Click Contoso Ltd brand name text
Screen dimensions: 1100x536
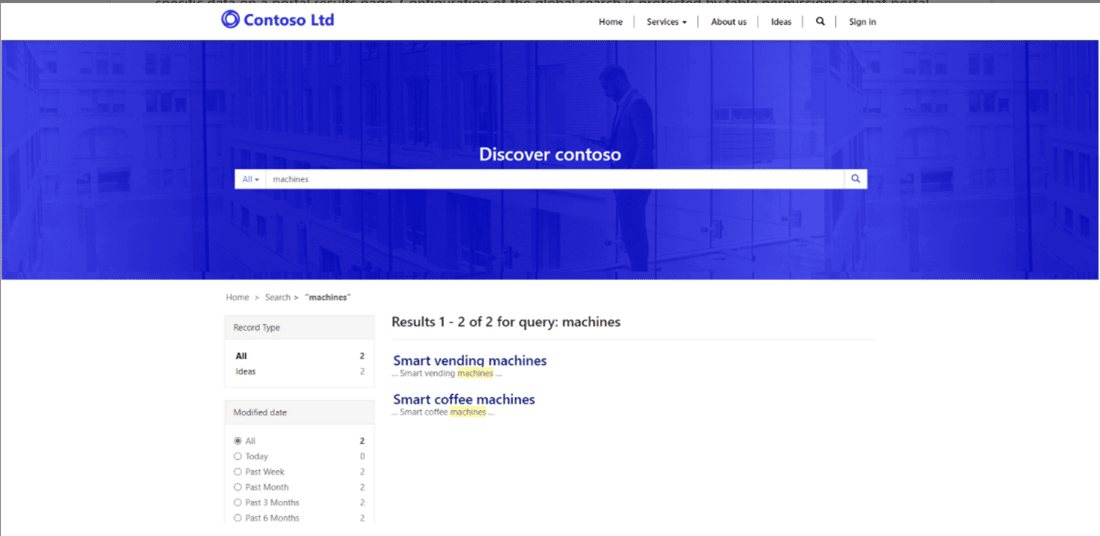tap(288, 20)
